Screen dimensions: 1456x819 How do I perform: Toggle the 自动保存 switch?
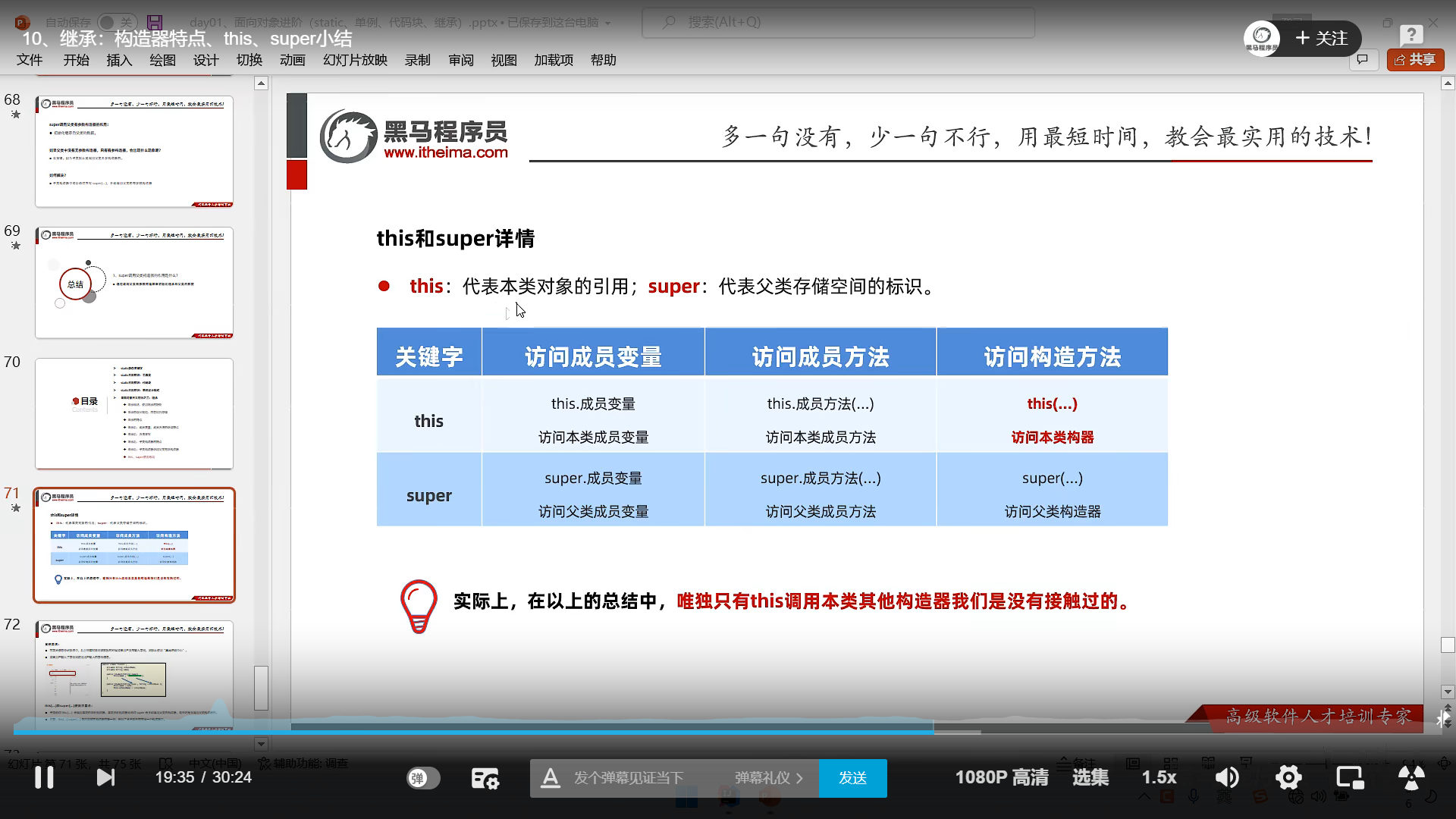coord(118,23)
